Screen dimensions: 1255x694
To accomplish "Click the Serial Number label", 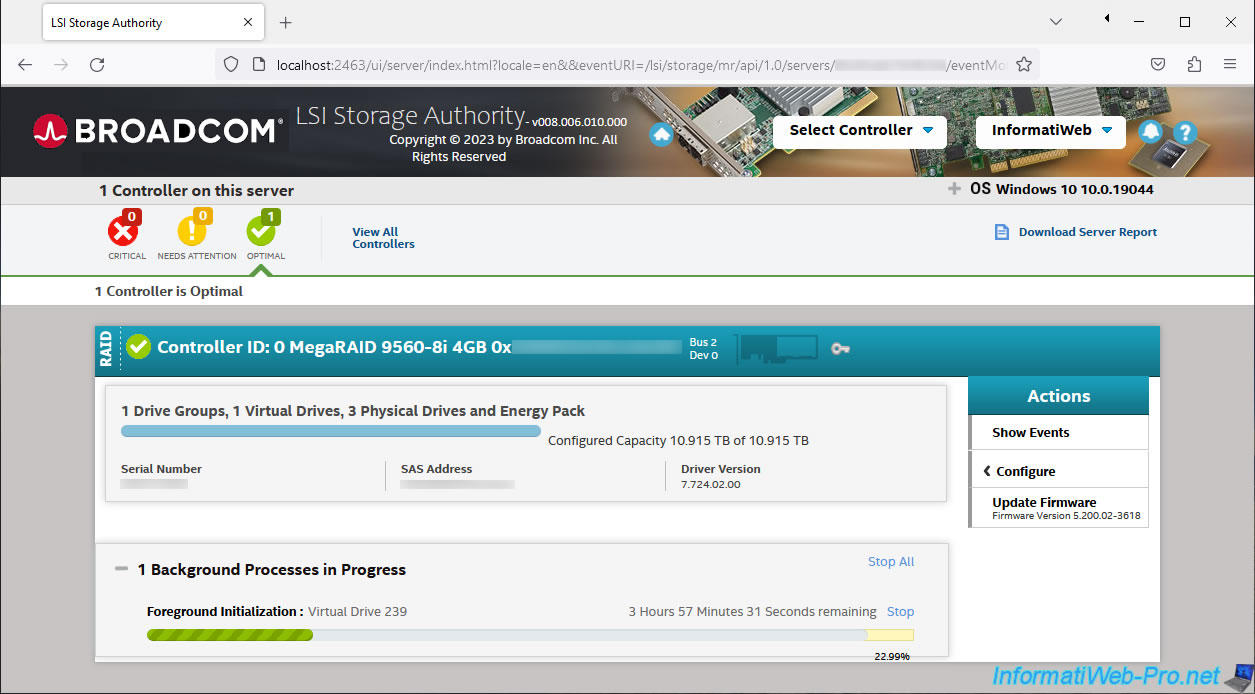I will pyautogui.click(x=161, y=469).
